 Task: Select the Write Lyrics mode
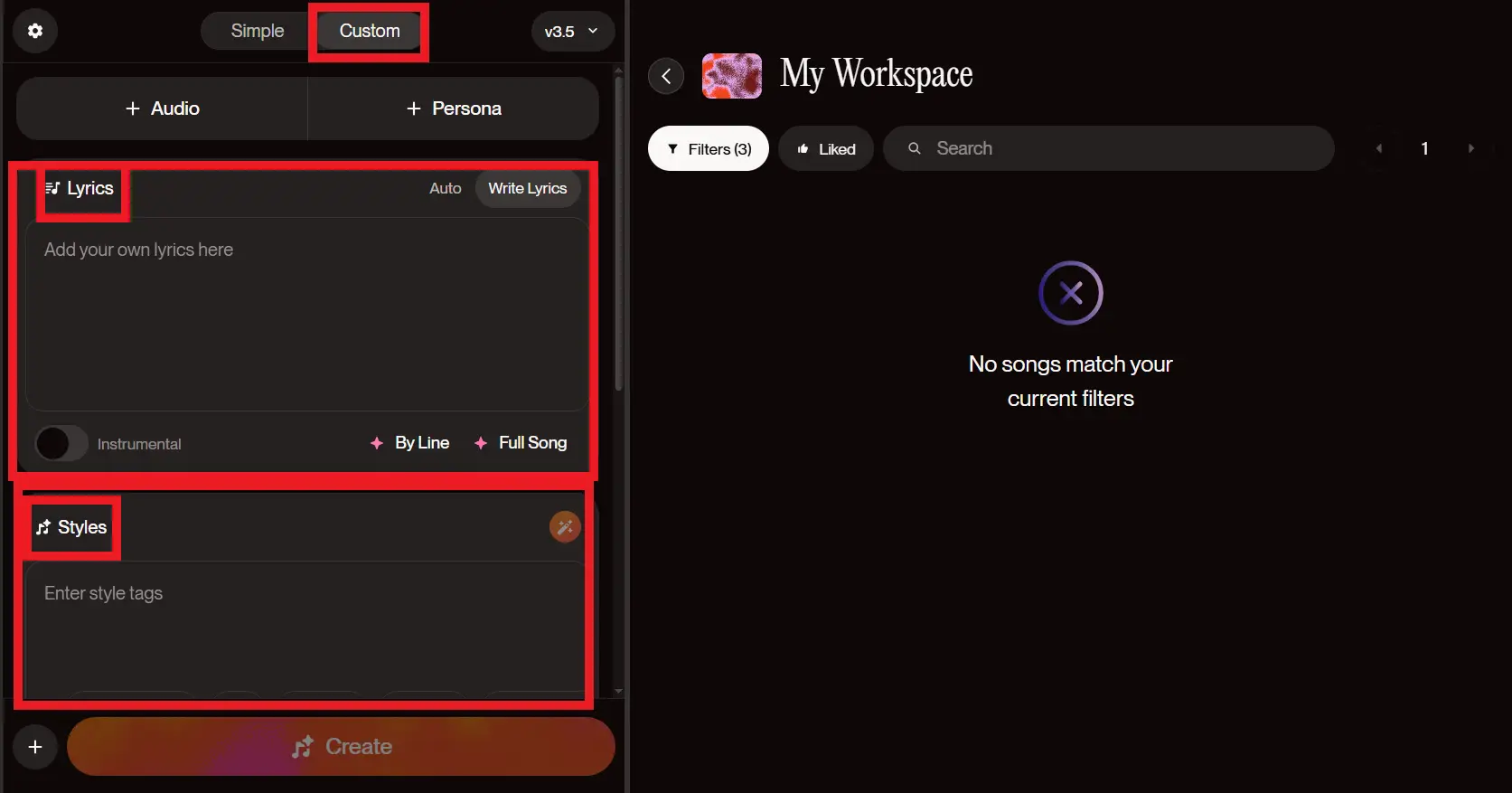pos(527,188)
